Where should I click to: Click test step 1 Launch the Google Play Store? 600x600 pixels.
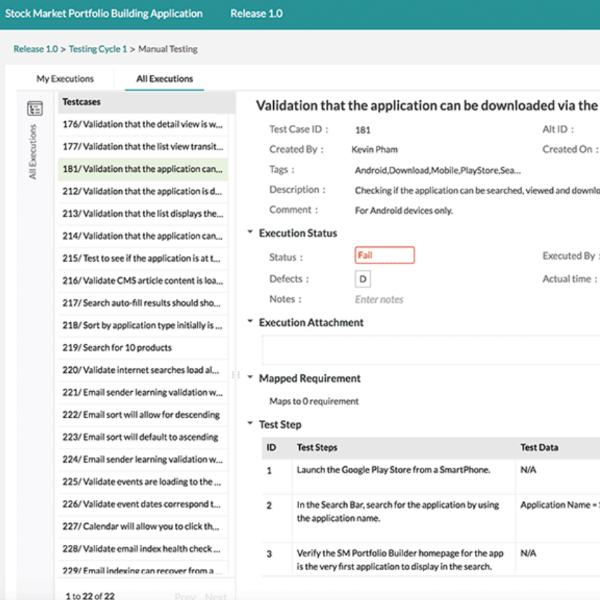pyautogui.click(x=393, y=470)
